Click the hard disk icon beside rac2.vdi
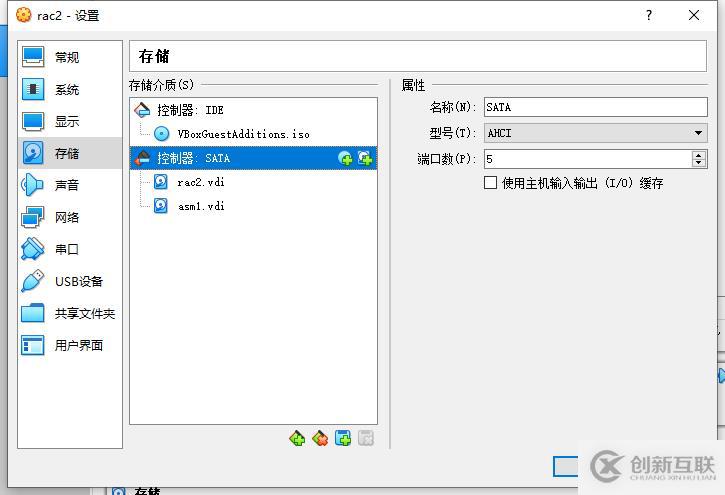 pyautogui.click(x=160, y=182)
